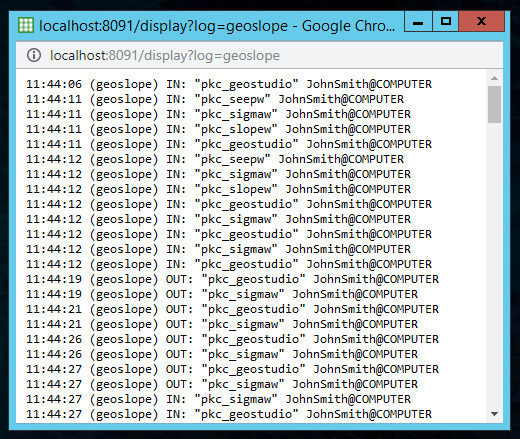Click the 11:44:06 pkc_geostudio IN log line
The height and width of the screenshot is (439, 520).
click(229, 84)
